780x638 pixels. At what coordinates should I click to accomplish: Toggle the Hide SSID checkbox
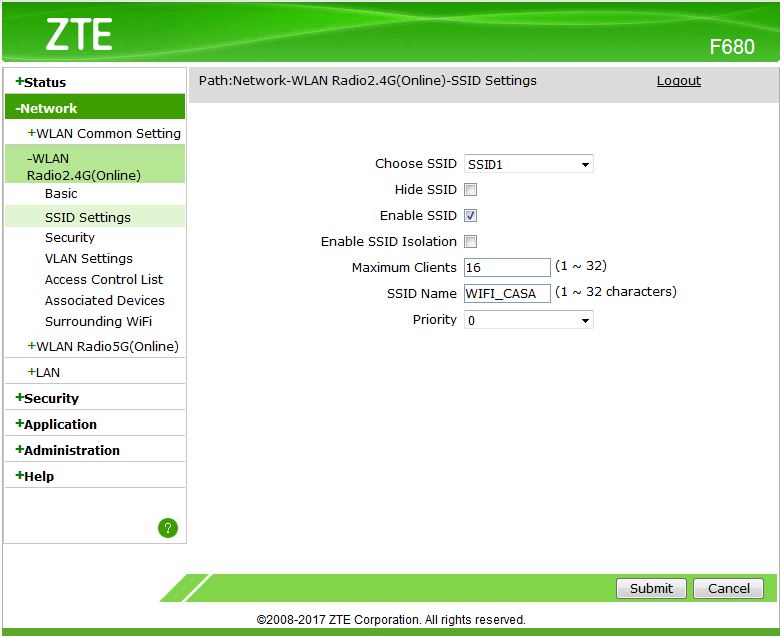pos(470,189)
